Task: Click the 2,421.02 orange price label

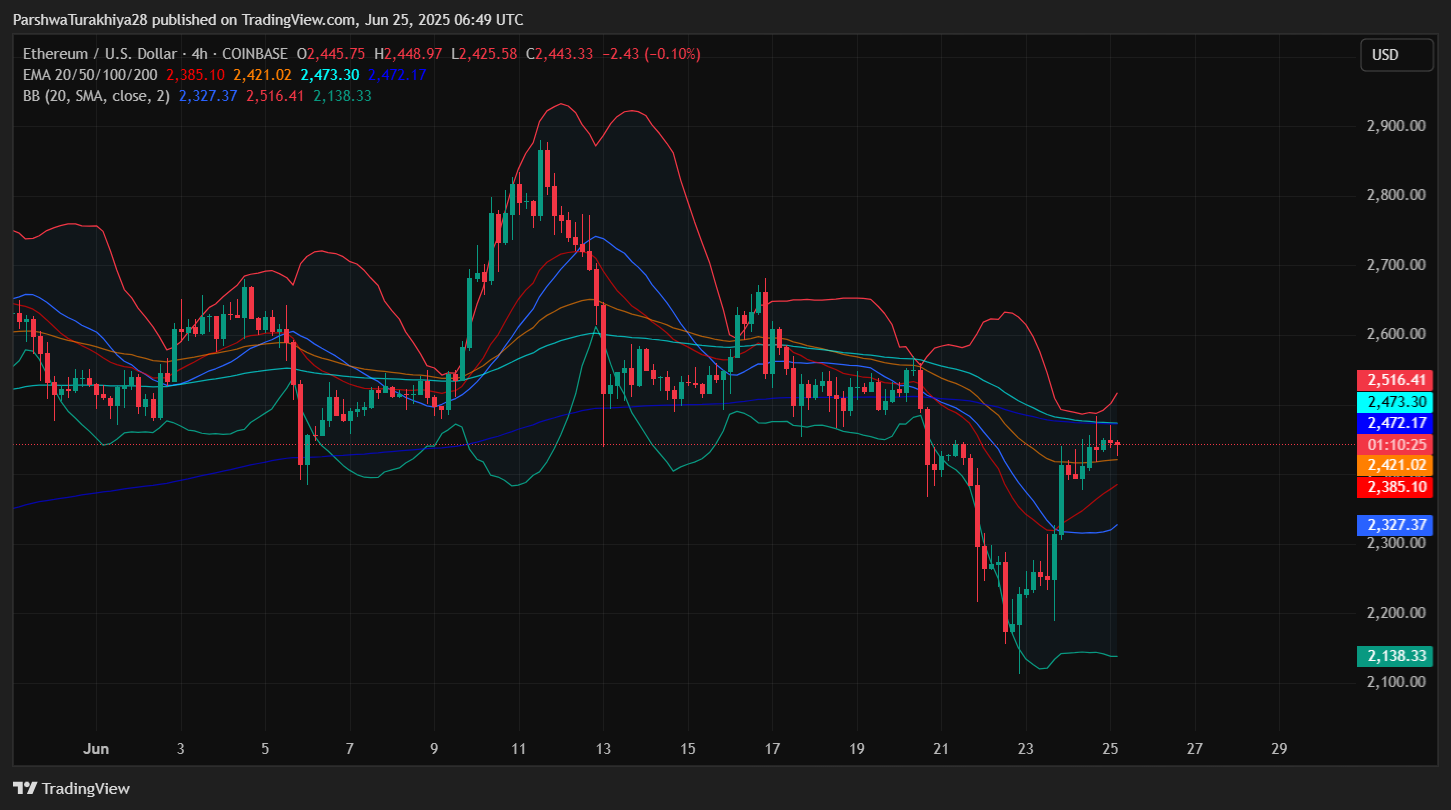Action: click(1395, 465)
